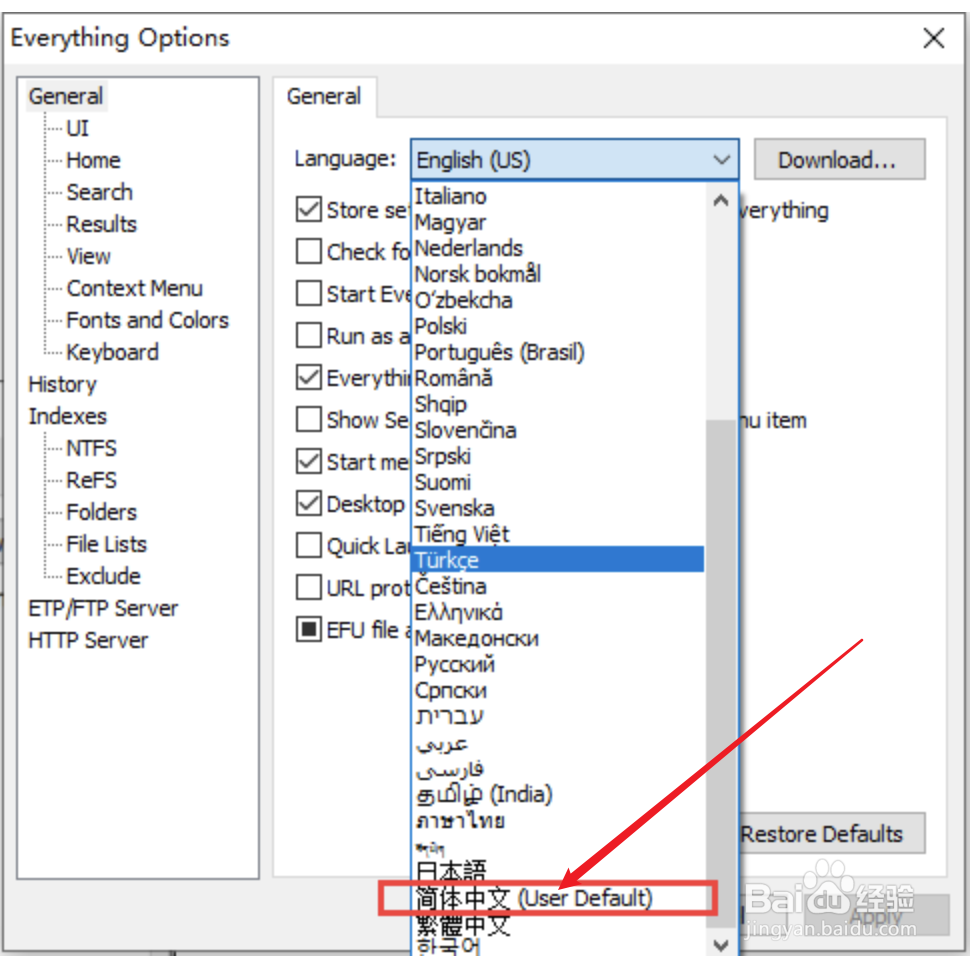
Task: Open the View options page
Action: [x=88, y=256]
